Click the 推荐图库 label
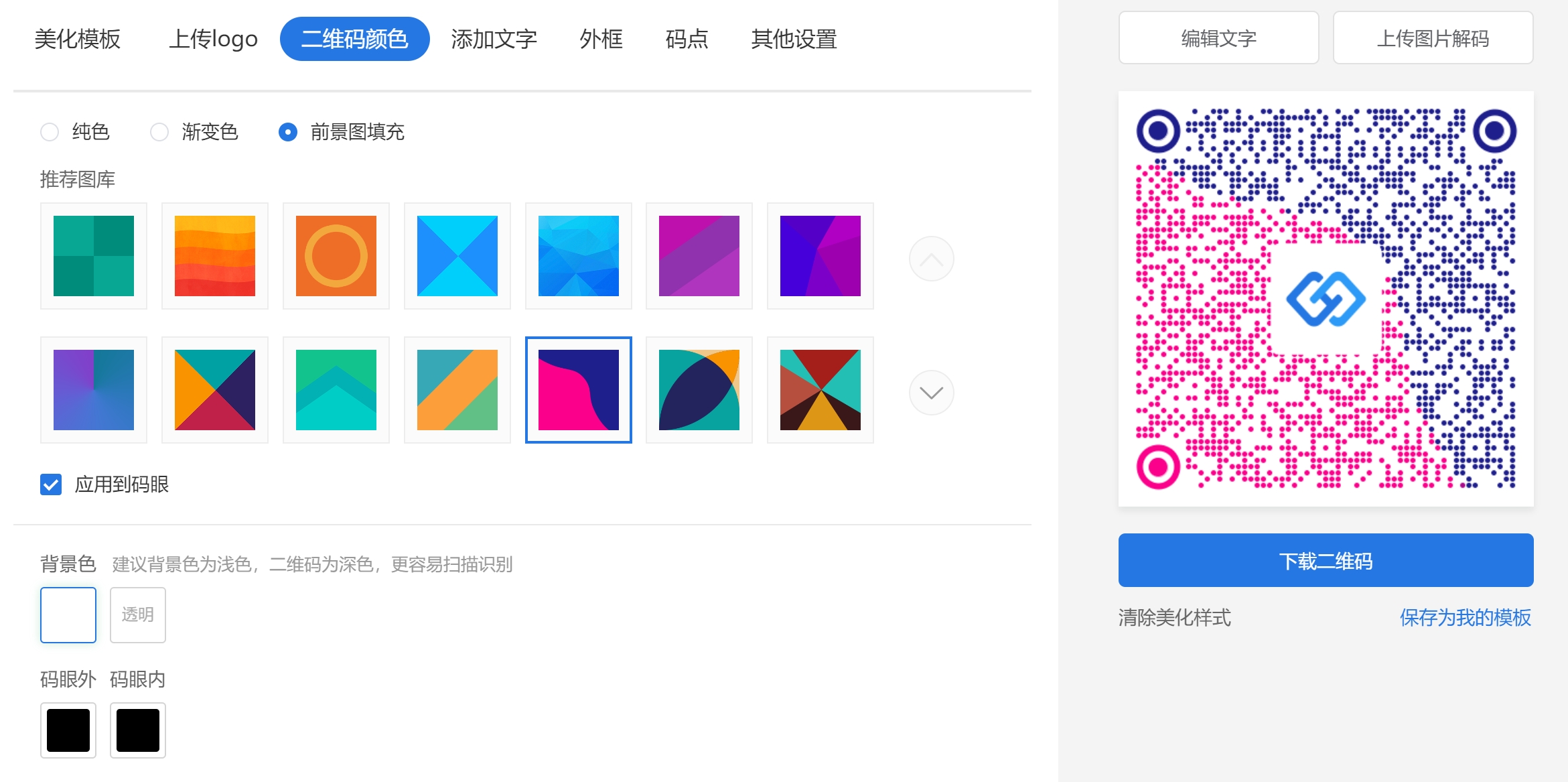 click(78, 180)
